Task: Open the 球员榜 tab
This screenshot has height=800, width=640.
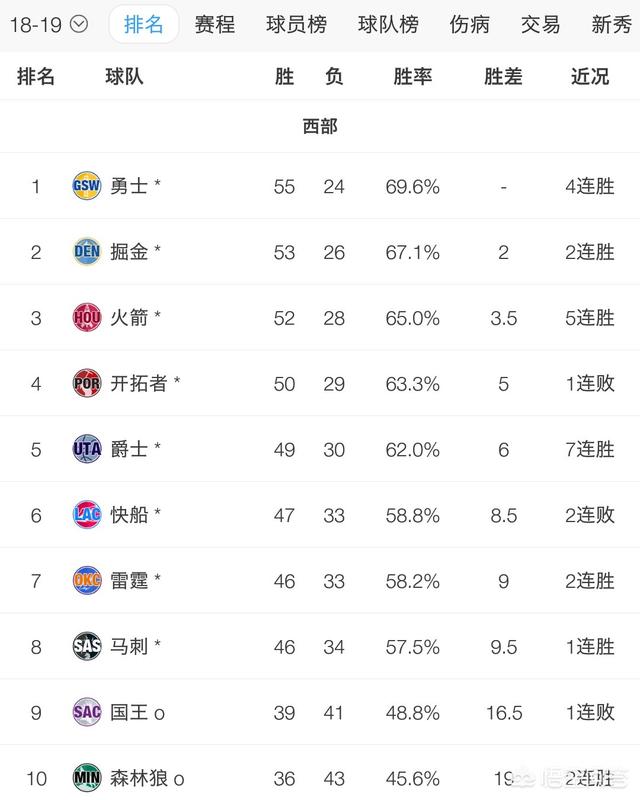Action: pos(296,24)
